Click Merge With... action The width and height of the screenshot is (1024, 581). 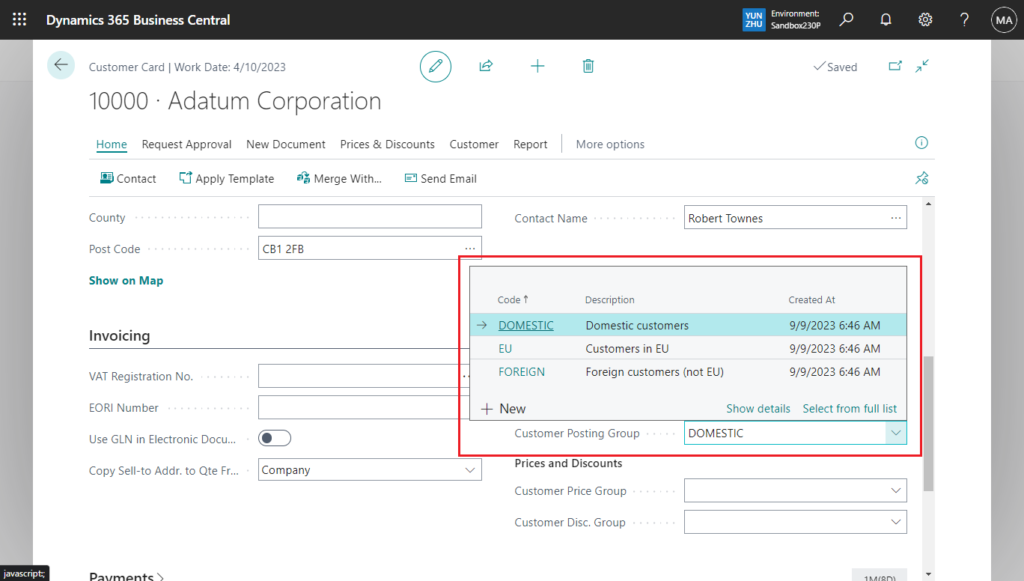pyautogui.click(x=339, y=178)
